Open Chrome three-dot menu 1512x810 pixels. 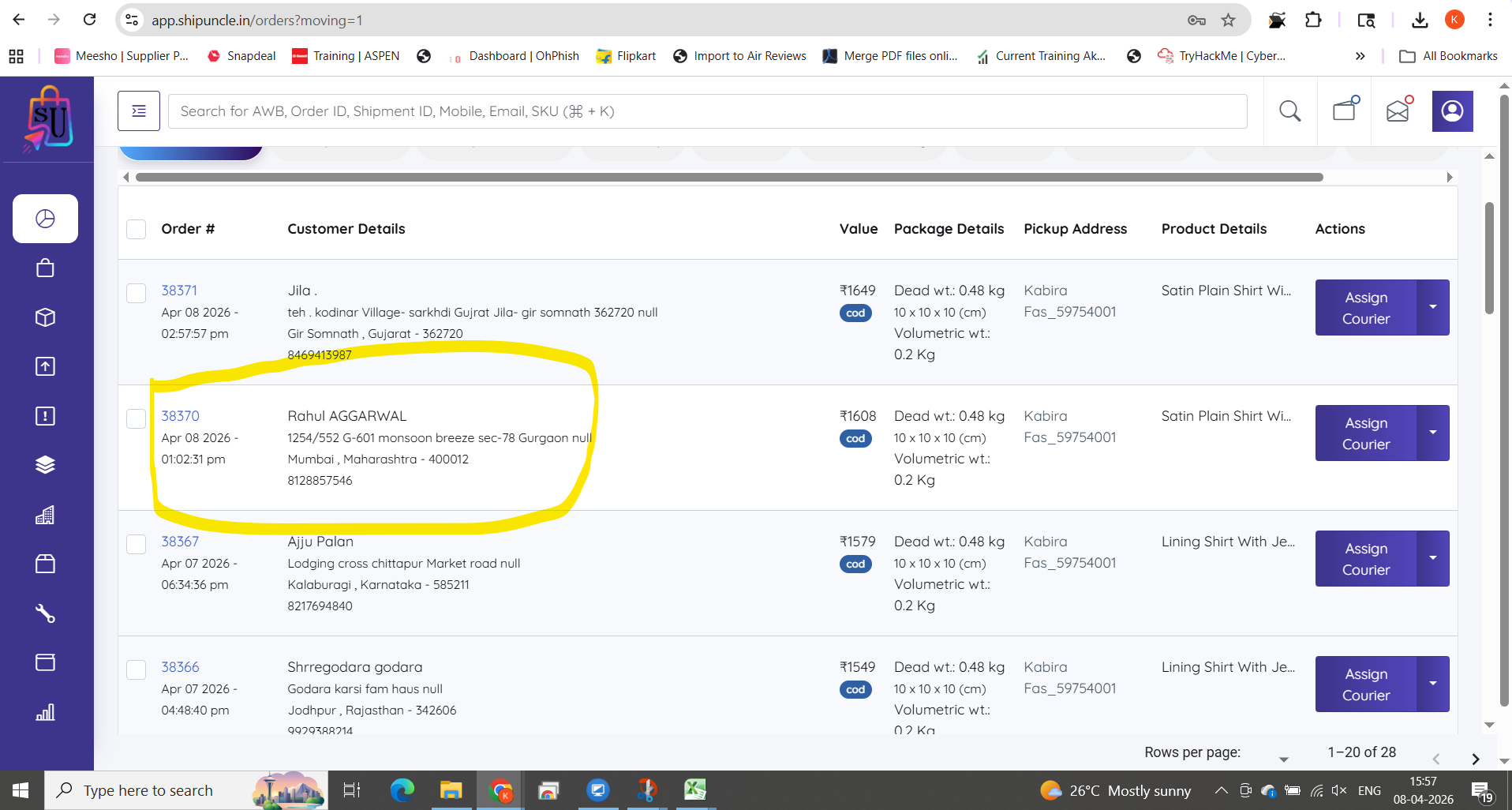[1490, 21]
